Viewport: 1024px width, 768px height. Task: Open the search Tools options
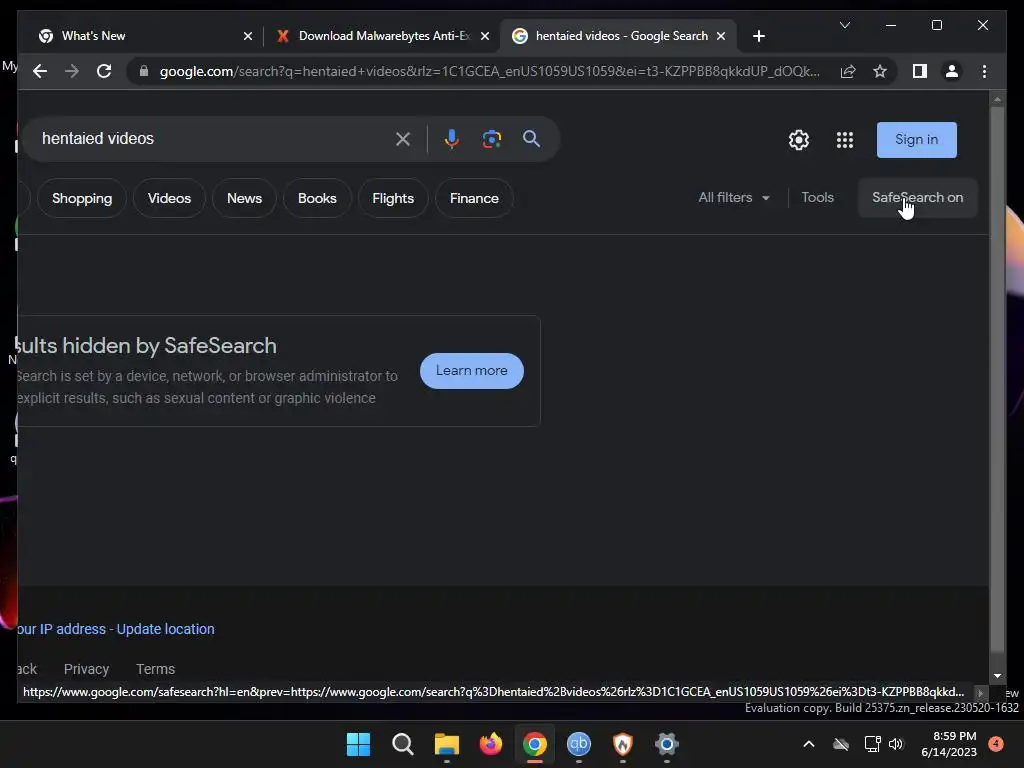point(818,197)
